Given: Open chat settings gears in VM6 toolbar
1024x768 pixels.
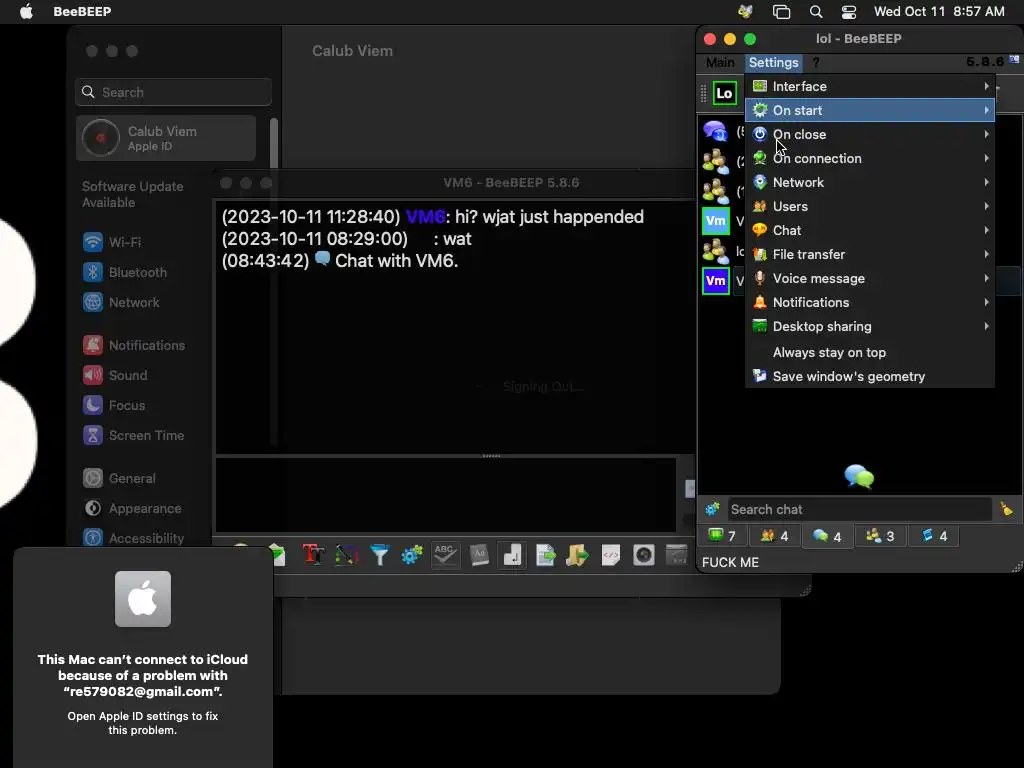Looking at the screenshot, I should click(412, 555).
